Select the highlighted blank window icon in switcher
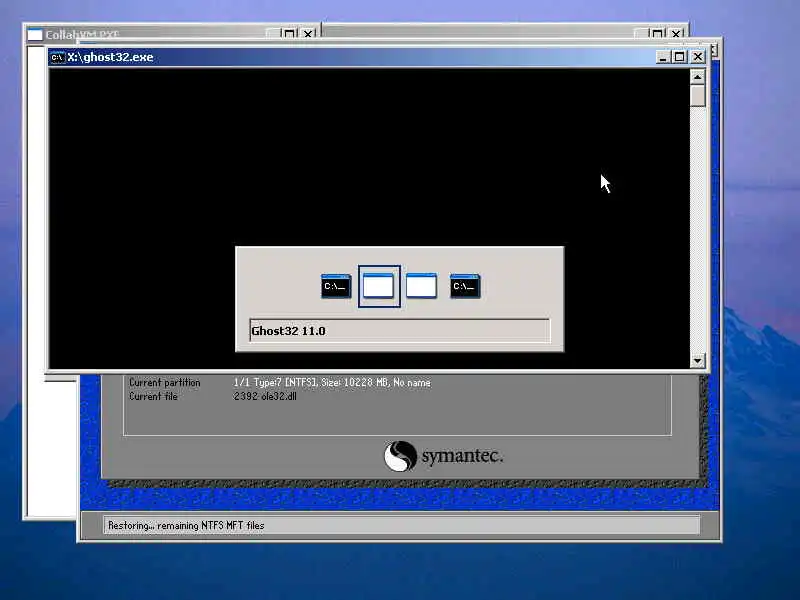This screenshot has height=600, width=800. click(379, 286)
